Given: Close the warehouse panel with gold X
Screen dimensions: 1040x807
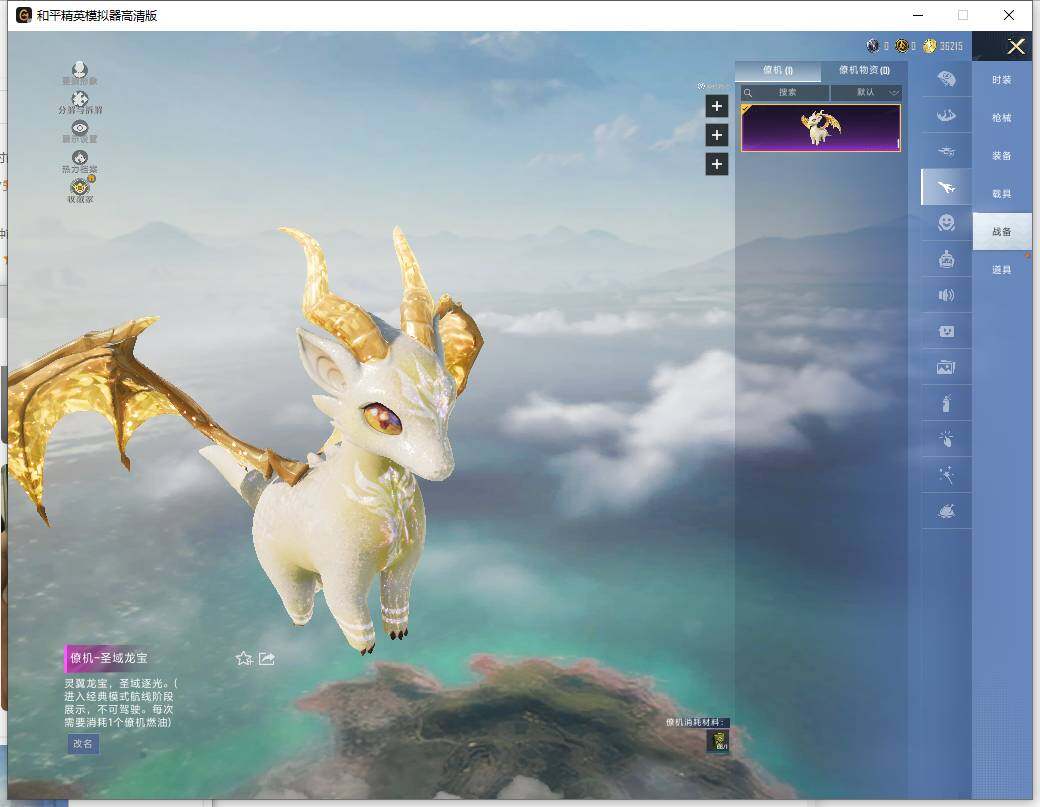Looking at the screenshot, I should pos(1015,46).
